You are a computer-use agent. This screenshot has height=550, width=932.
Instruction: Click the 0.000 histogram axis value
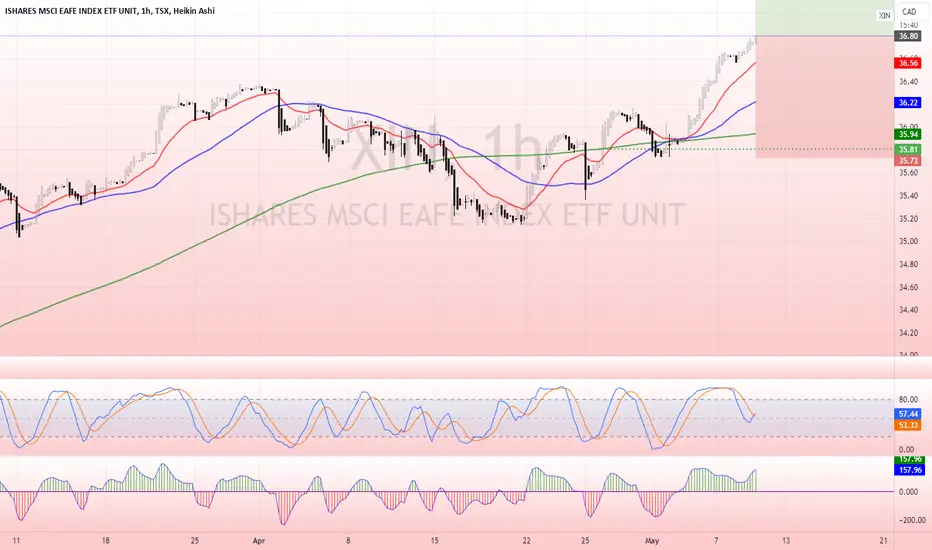pyautogui.click(x=908, y=492)
